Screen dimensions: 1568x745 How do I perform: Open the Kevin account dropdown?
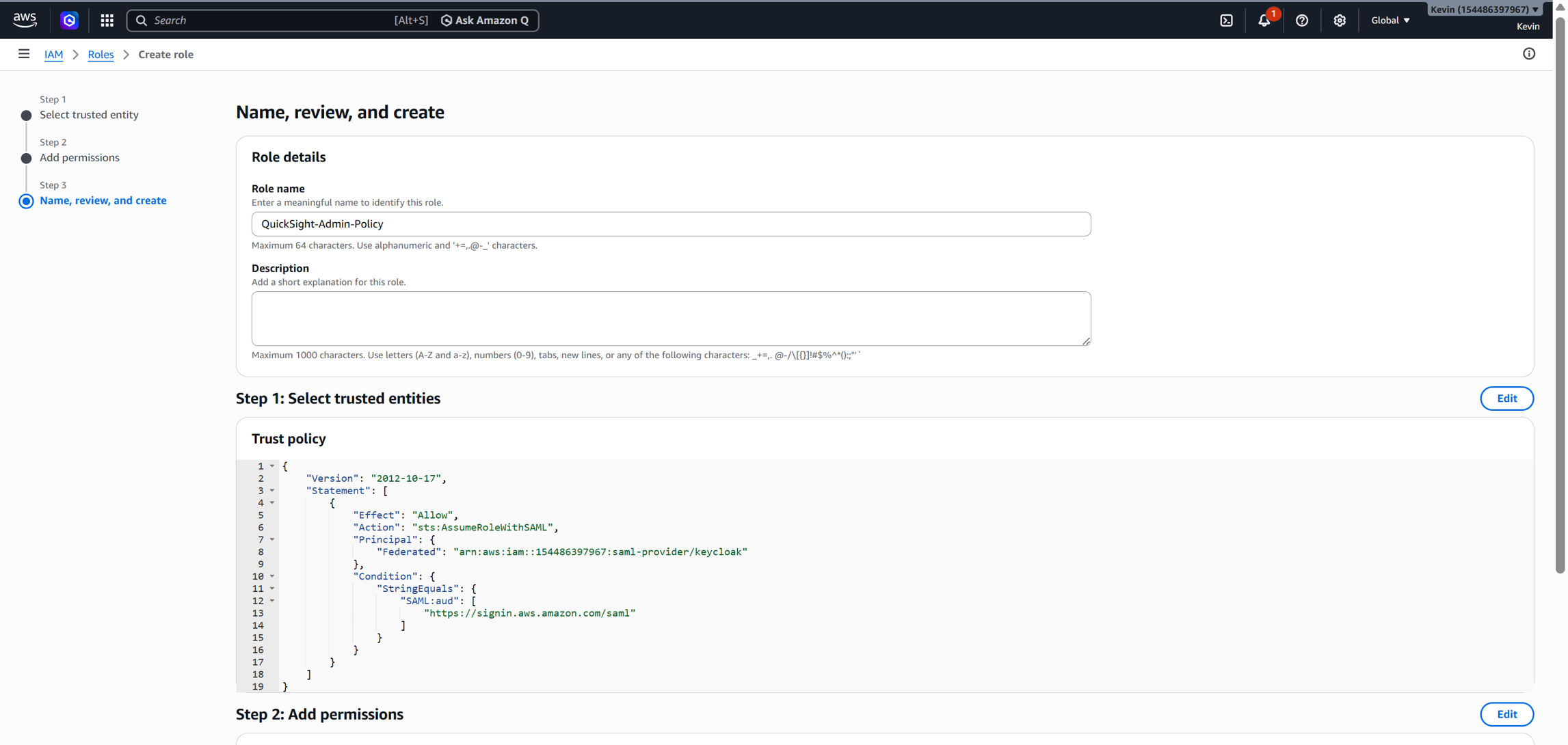(1485, 10)
